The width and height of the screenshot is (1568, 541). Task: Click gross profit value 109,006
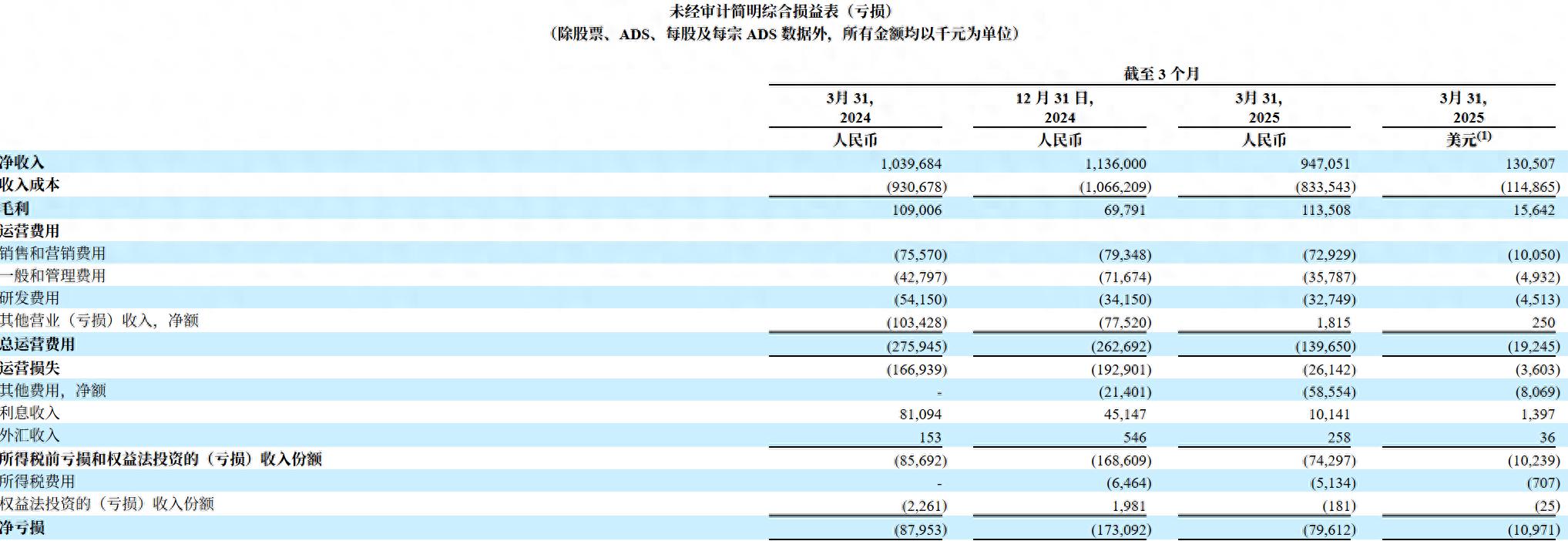917,210
